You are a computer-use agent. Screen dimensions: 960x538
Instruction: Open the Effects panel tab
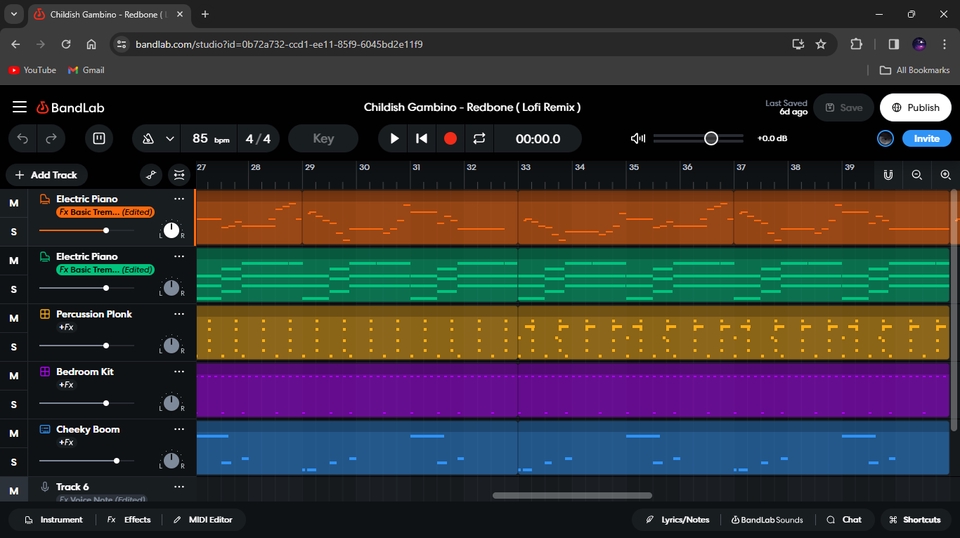tap(129, 520)
